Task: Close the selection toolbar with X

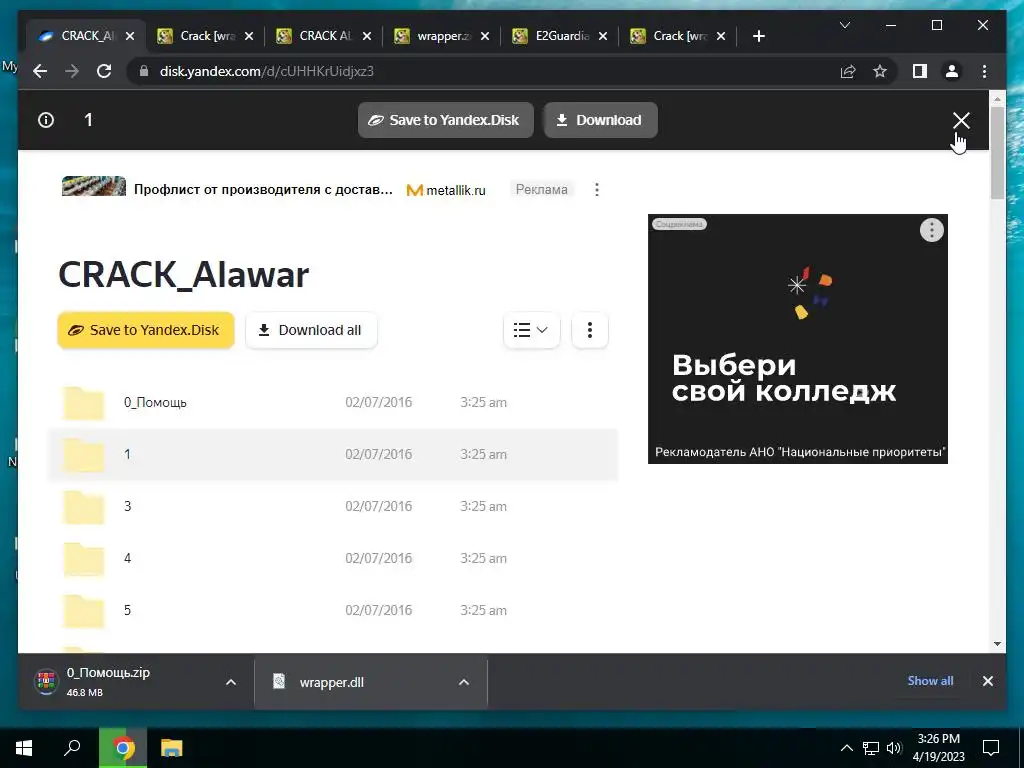Action: [x=961, y=120]
